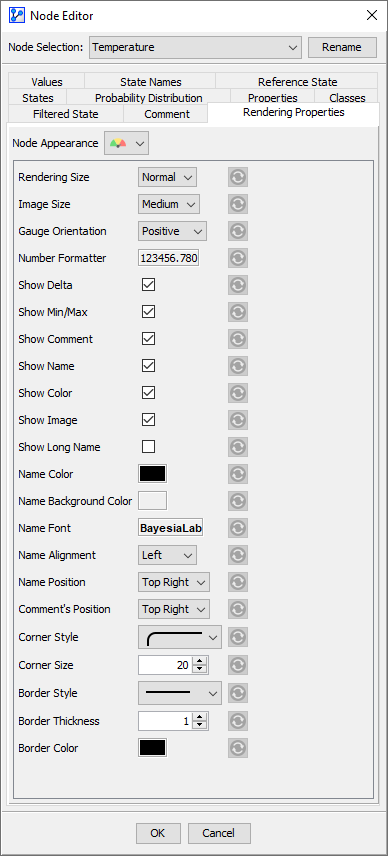Select the Rendering Properties tab

294,112
